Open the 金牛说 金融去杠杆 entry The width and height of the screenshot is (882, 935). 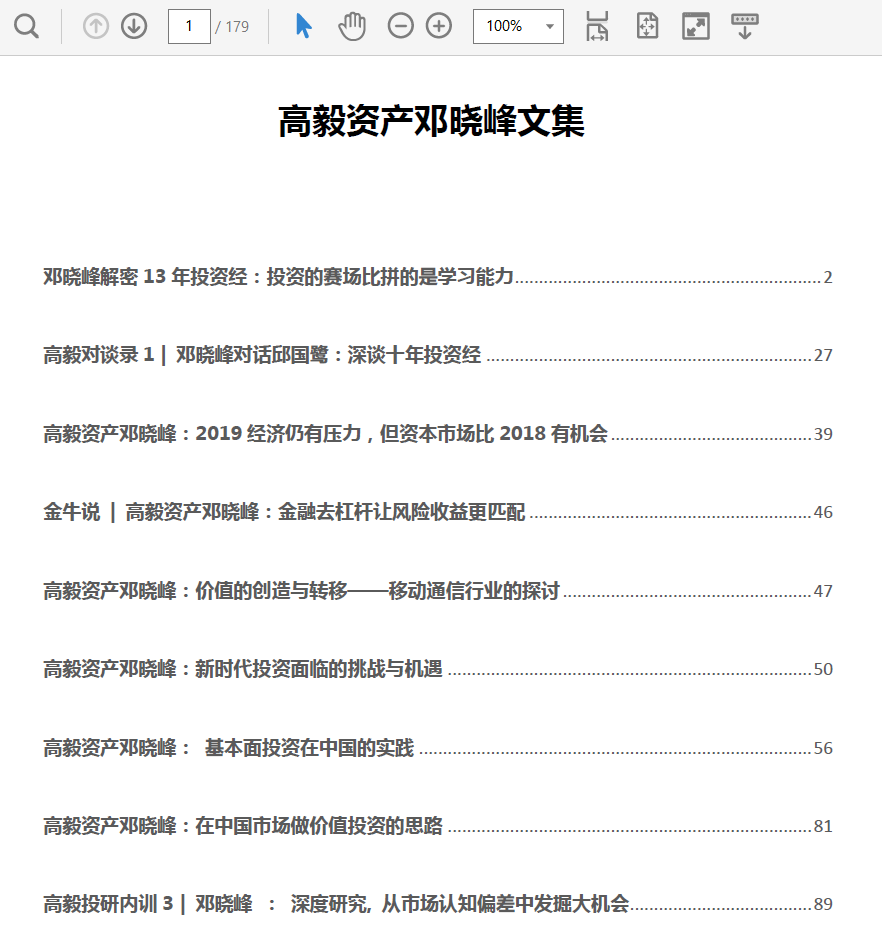pyautogui.click(x=283, y=512)
